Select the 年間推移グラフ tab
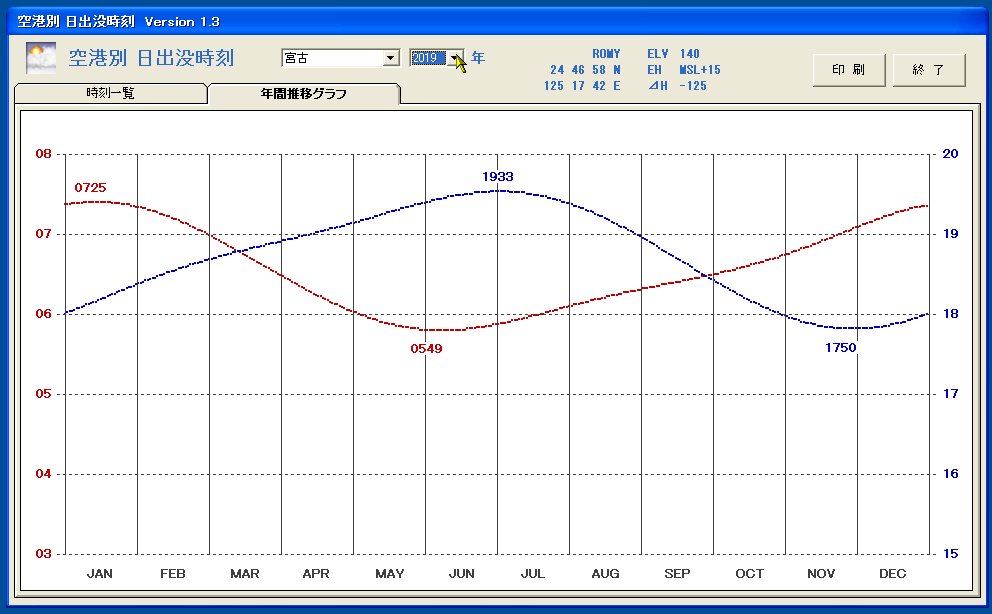 point(305,91)
